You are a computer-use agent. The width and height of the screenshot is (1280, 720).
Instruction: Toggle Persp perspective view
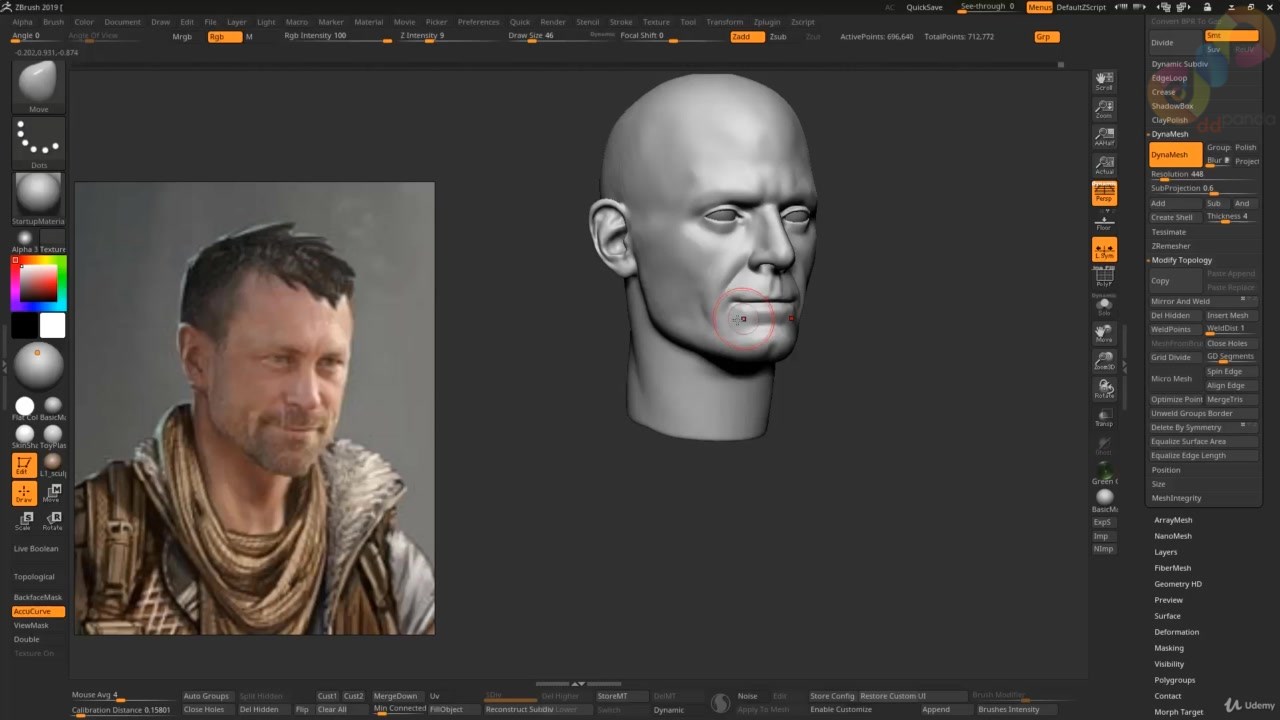pyautogui.click(x=1104, y=193)
